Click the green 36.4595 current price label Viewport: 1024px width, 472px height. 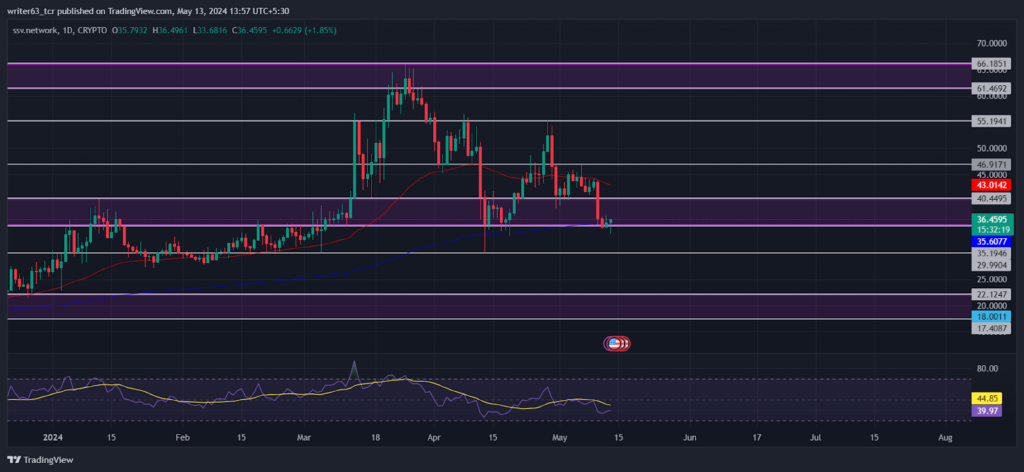click(x=993, y=219)
